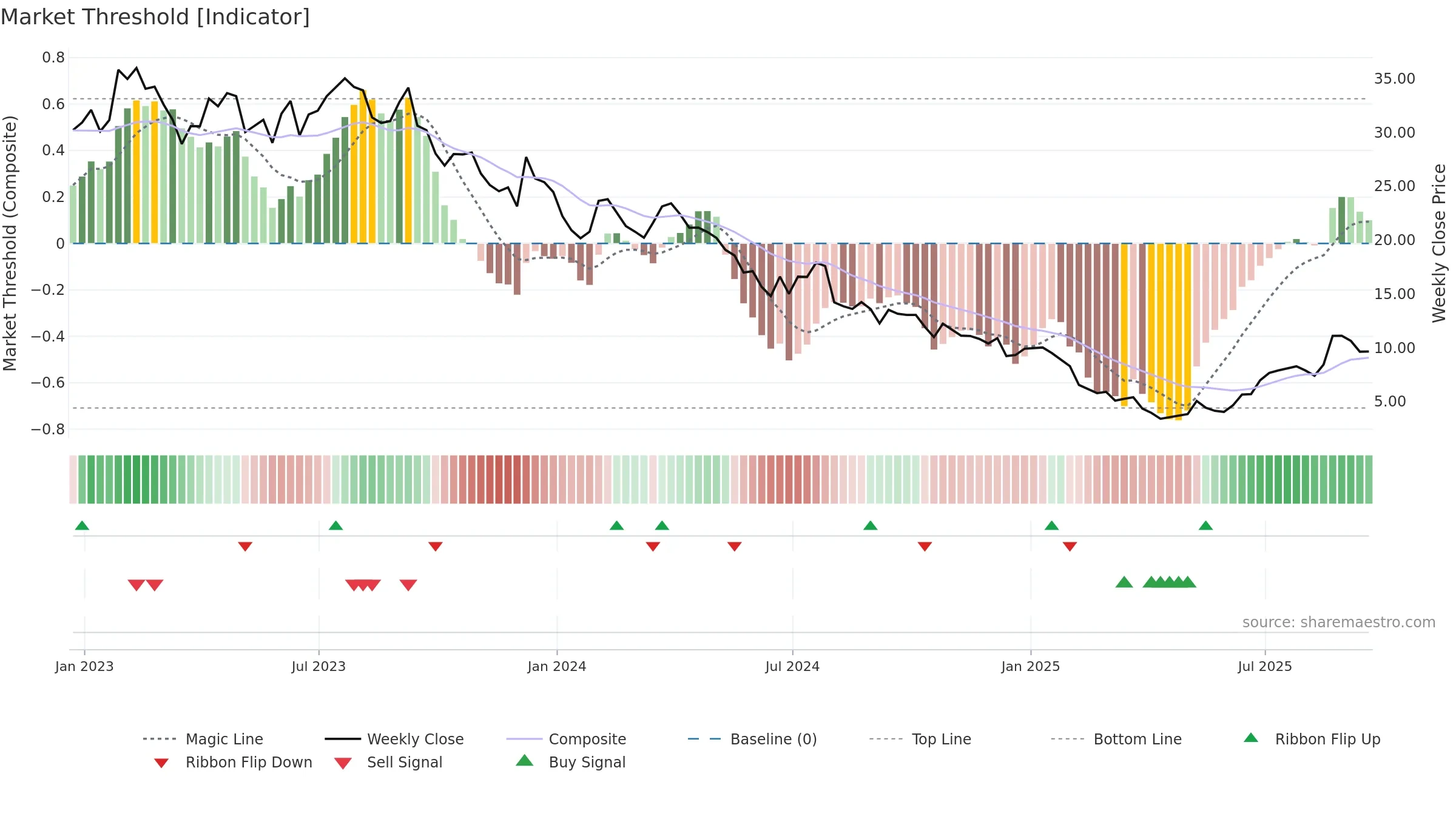Click the source: sharemaestro.com text
The width and height of the screenshot is (1456, 819).
1338,622
